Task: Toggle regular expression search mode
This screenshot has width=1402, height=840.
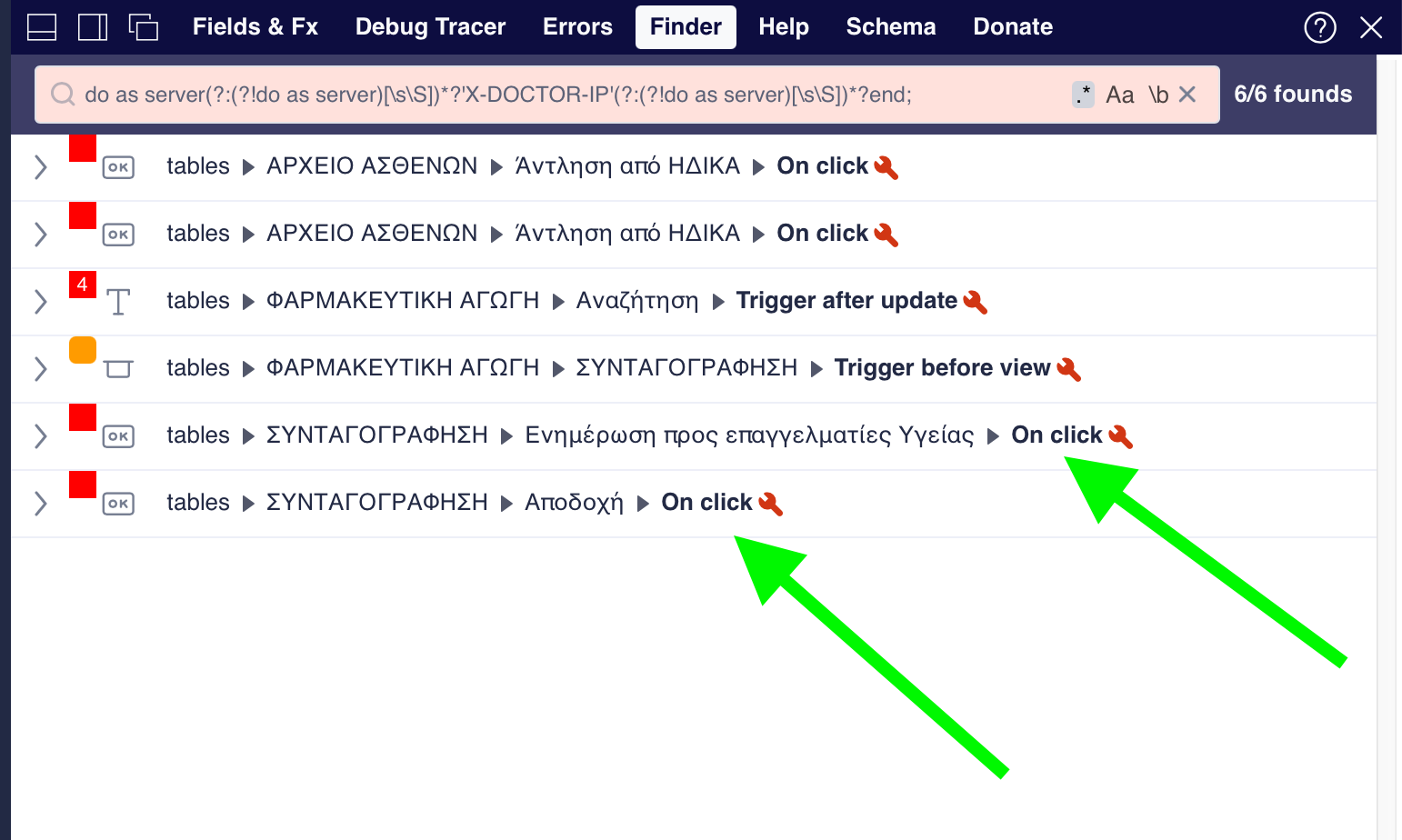Action: click(x=1083, y=95)
